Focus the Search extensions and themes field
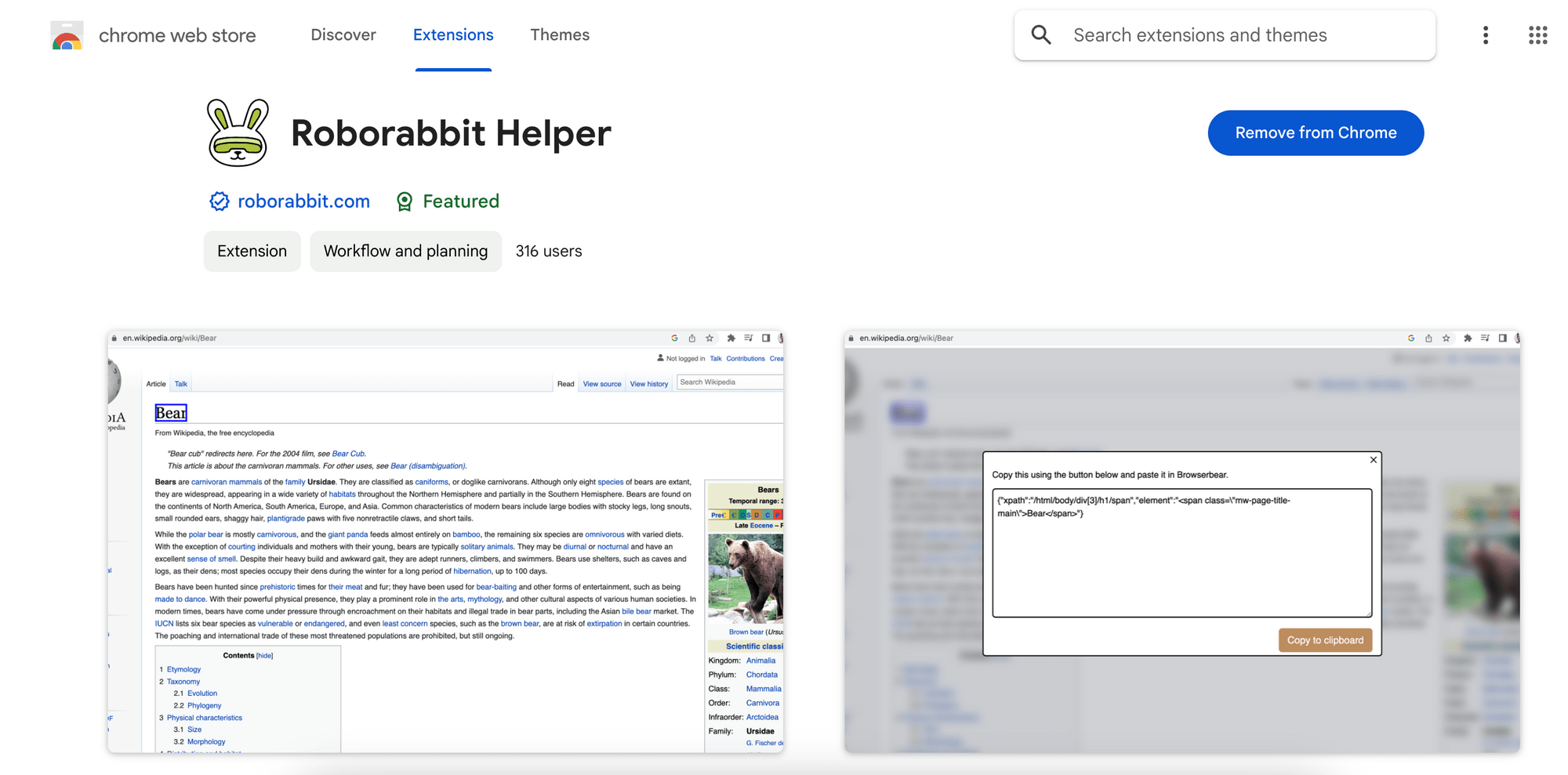This screenshot has height=775, width=1568. pyautogui.click(x=1225, y=35)
